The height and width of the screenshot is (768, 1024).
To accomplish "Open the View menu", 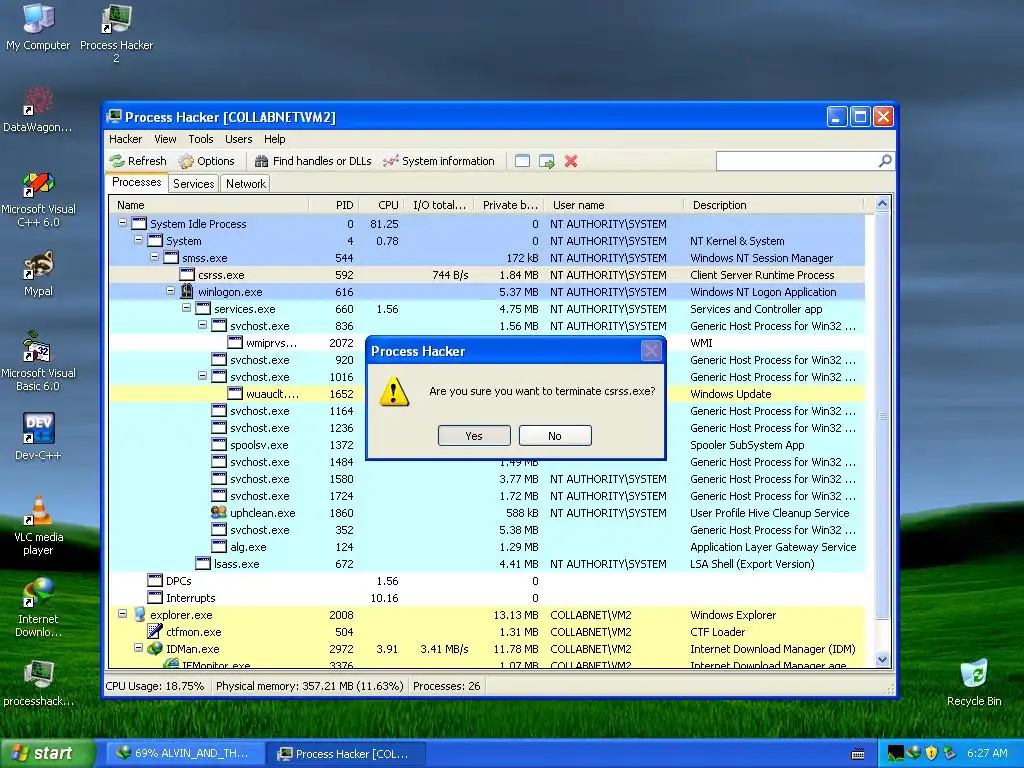I will click(x=165, y=139).
